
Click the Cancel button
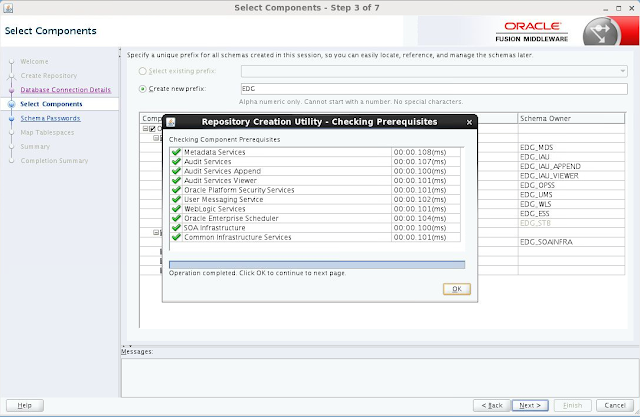(615, 405)
